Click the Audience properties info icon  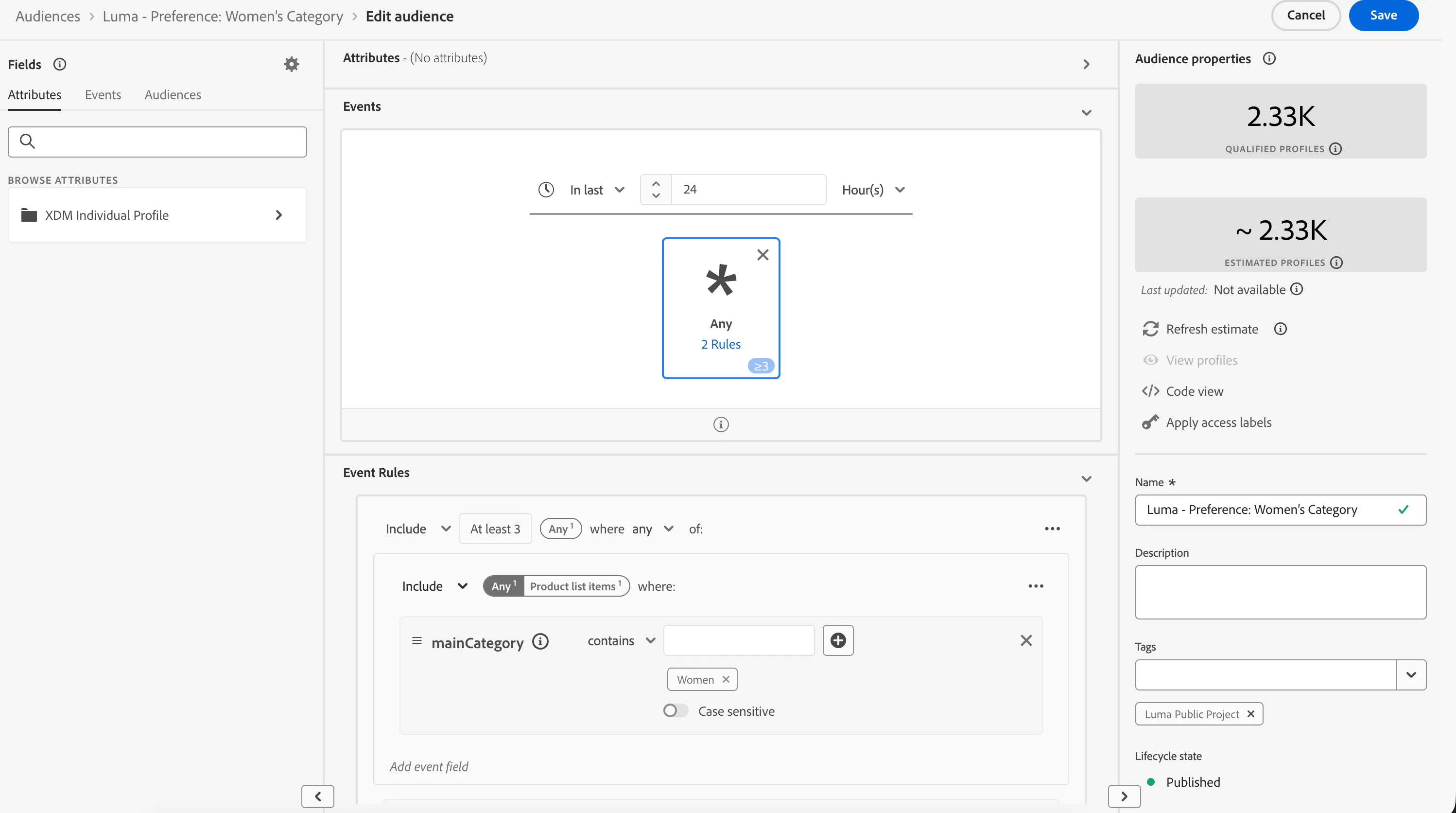click(1269, 58)
